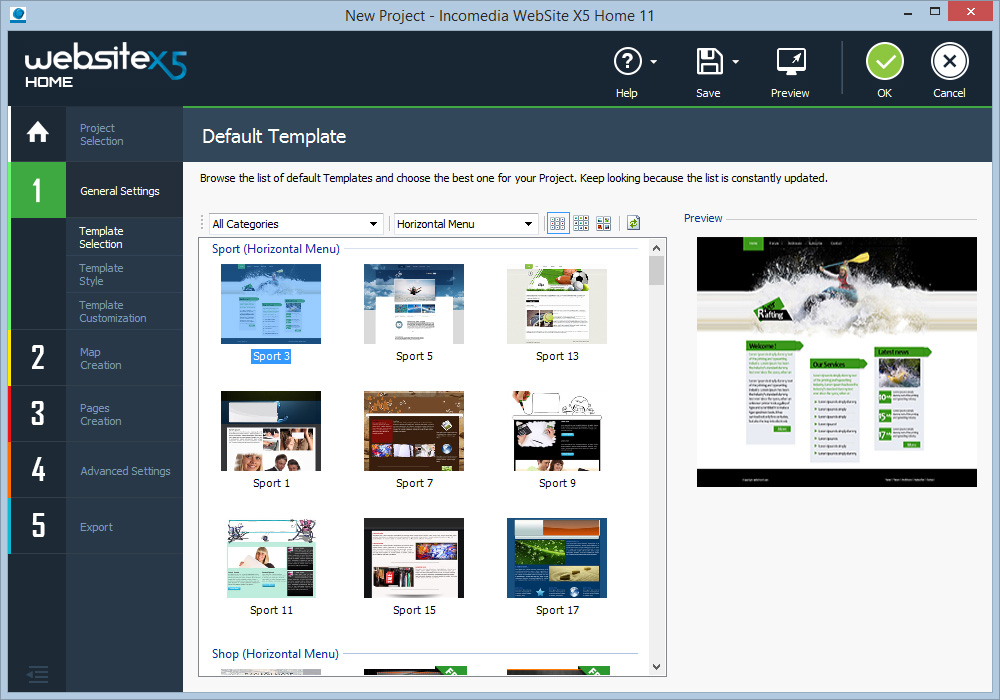This screenshot has height=700, width=1000.
Task: Open the Help question mark icon
Action: pos(628,62)
